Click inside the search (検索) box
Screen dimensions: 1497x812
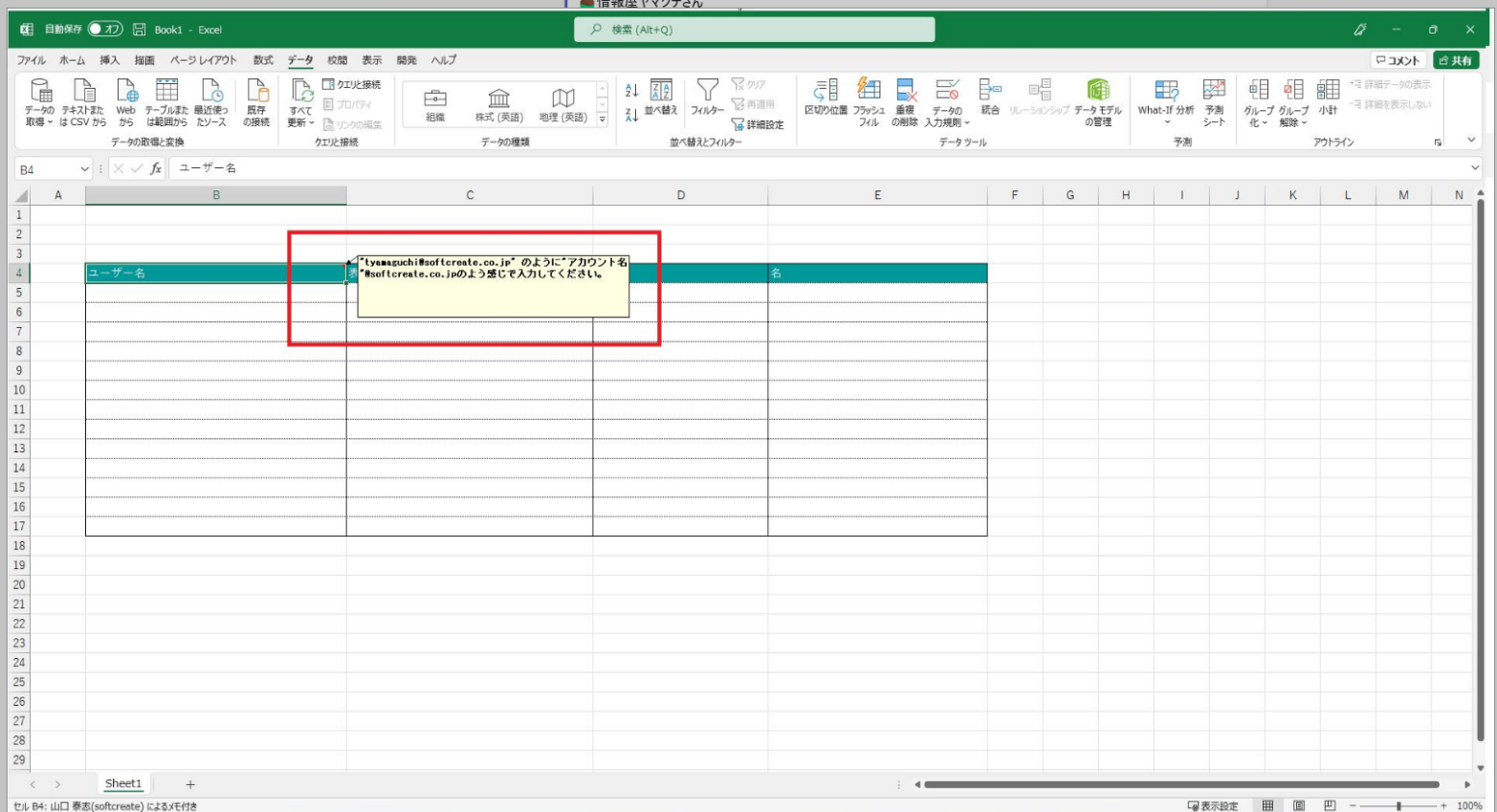click(755, 30)
